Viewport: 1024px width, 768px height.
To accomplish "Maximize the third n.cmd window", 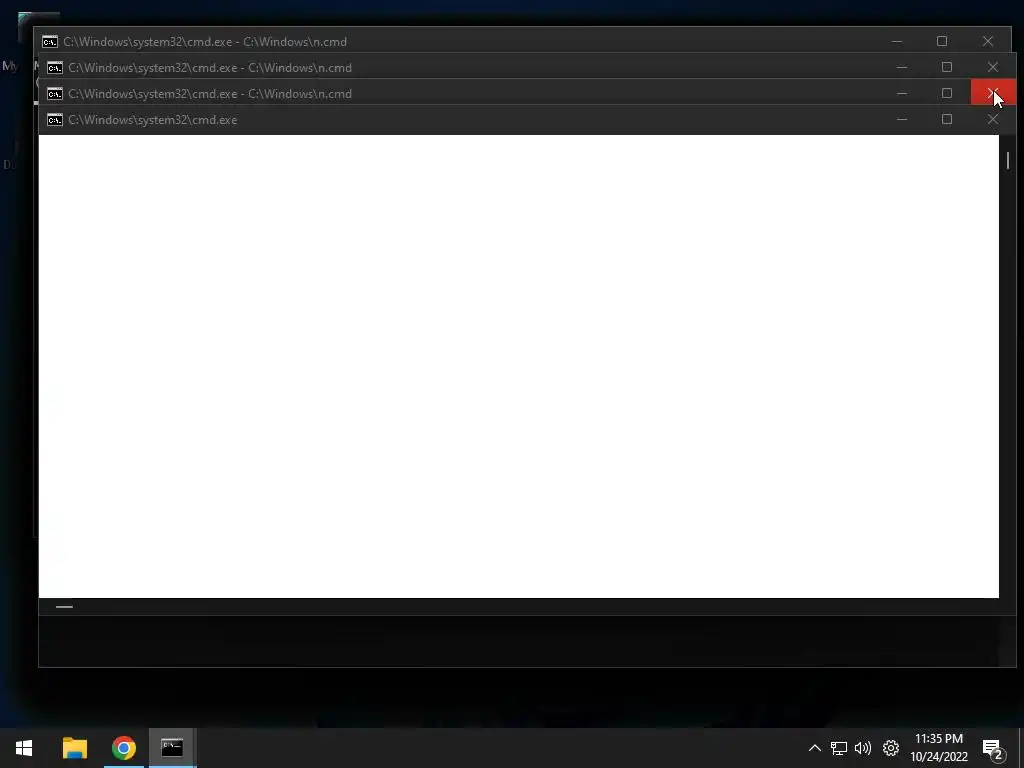I will [947, 93].
